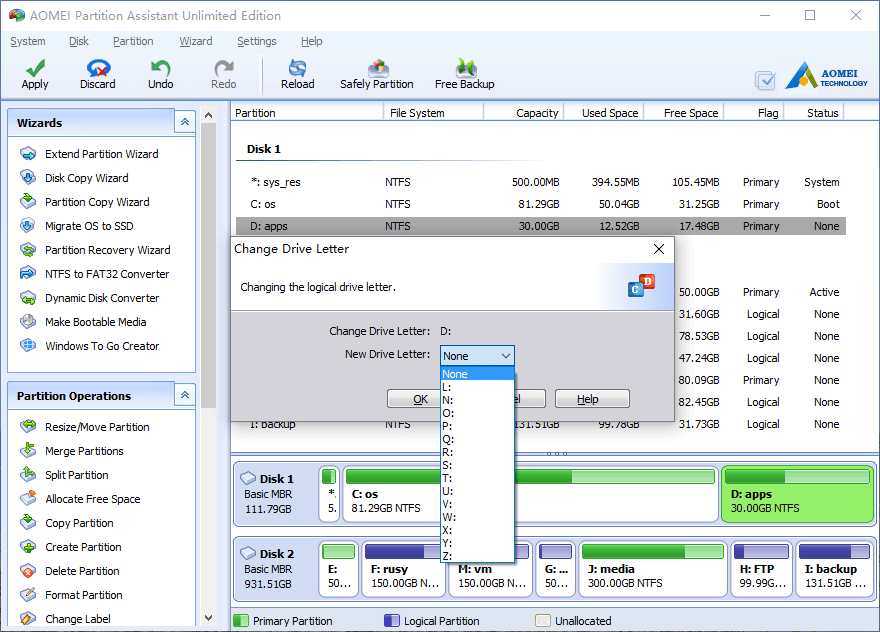This screenshot has width=880, height=632.
Task: Select Format Partition operation
Action: tap(84, 595)
